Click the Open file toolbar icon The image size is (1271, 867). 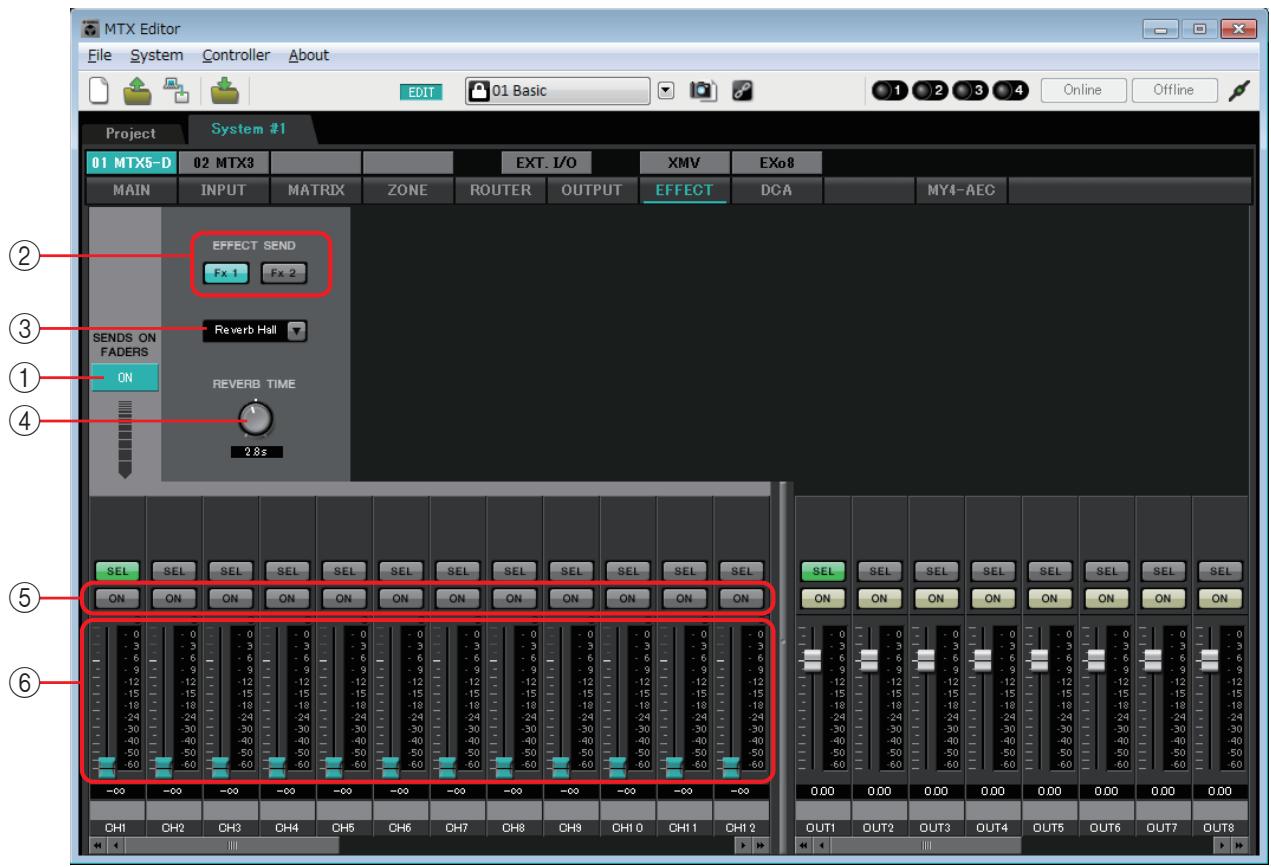pyautogui.click(x=135, y=92)
